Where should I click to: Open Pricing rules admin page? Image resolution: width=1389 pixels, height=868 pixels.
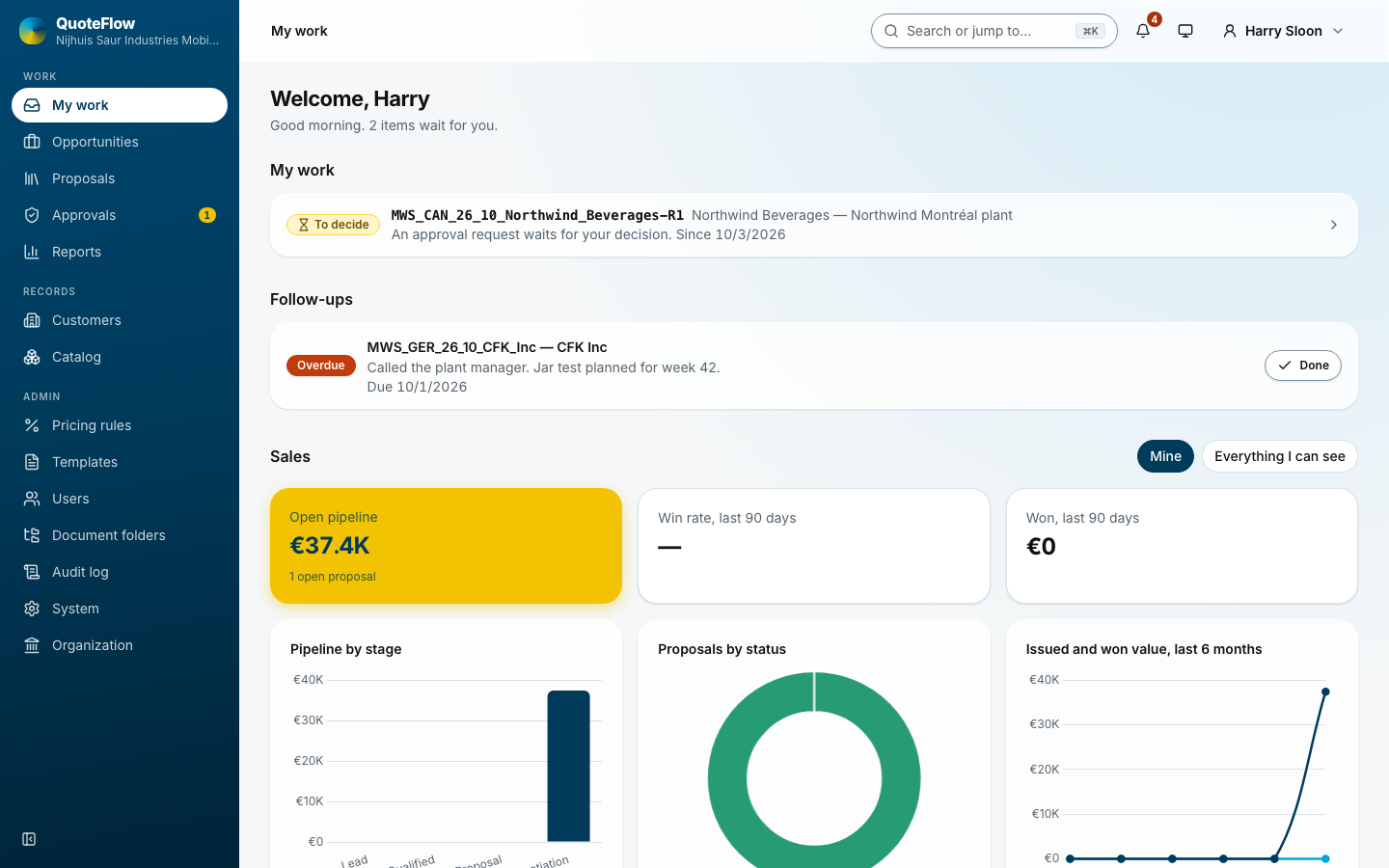tap(120, 425)
